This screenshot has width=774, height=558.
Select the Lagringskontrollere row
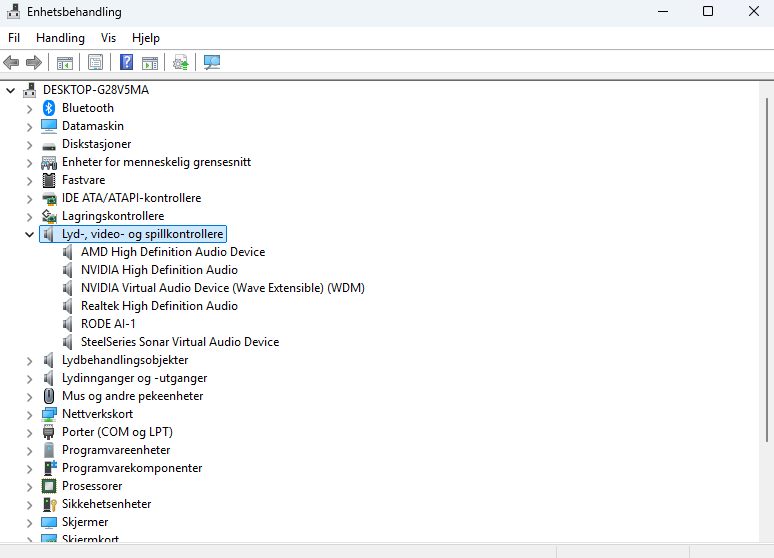(x=113, y=216)
